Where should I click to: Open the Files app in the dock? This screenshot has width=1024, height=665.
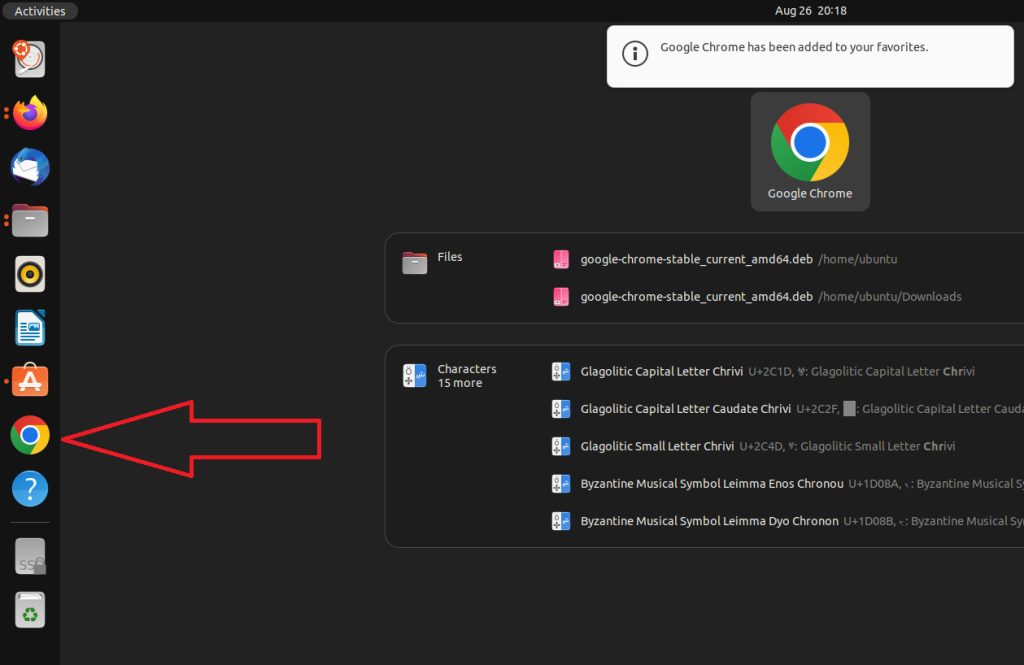[29, 220]
